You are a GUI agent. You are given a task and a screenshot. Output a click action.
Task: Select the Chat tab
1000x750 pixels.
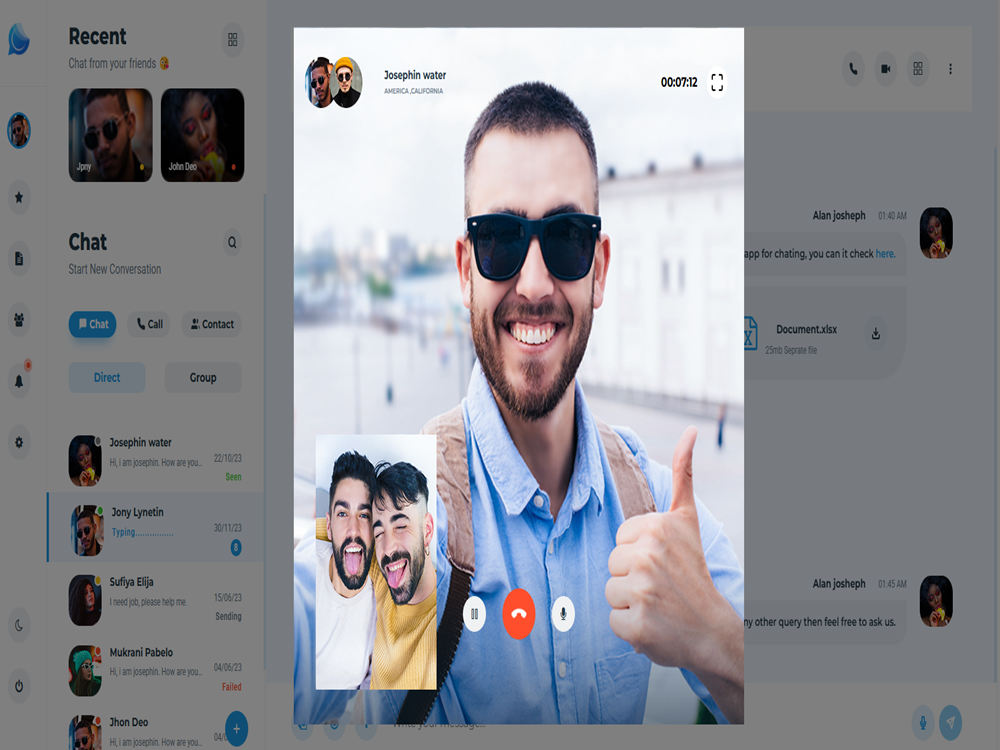coord(92,324)
